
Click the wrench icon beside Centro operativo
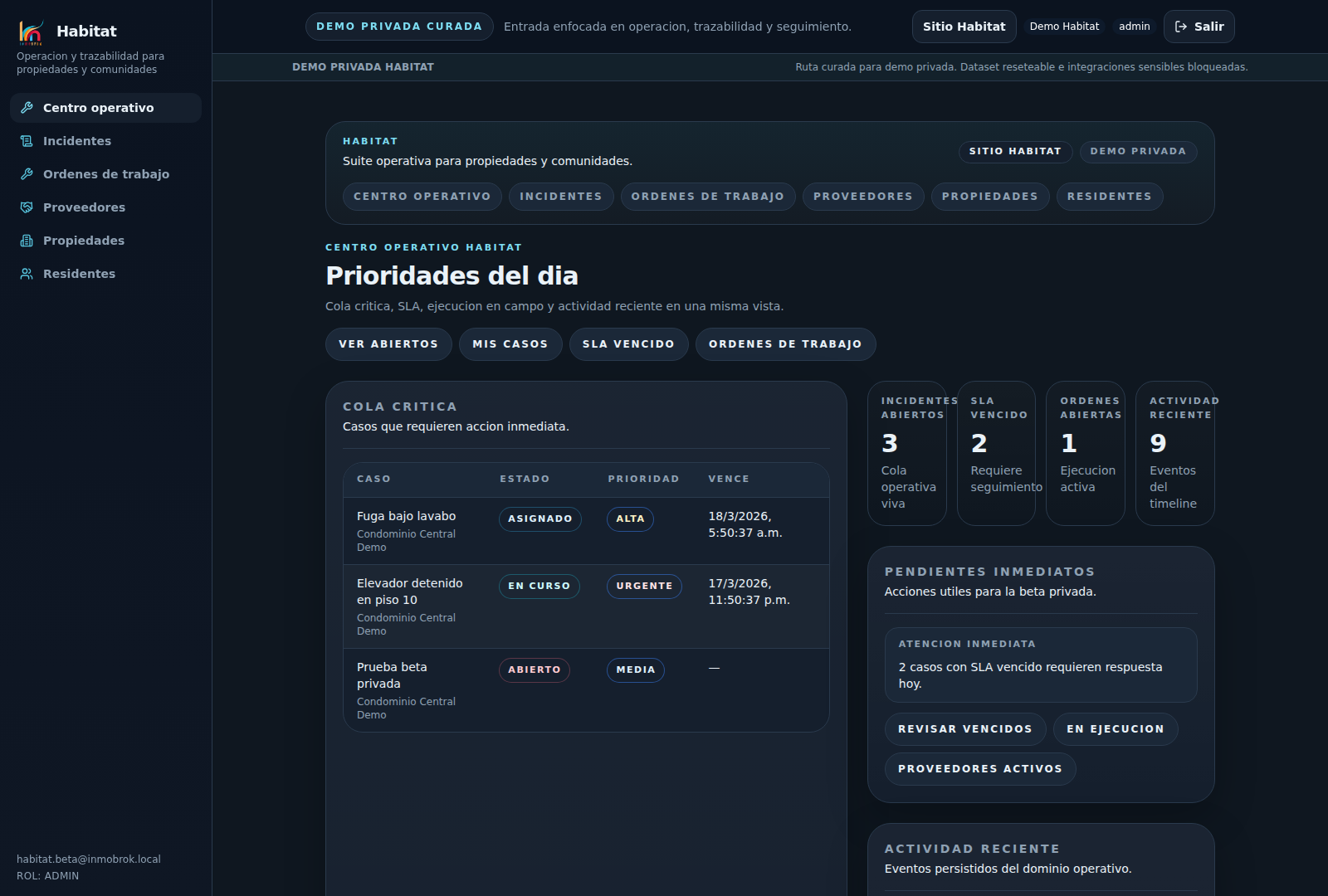click(x=27, y=108)
